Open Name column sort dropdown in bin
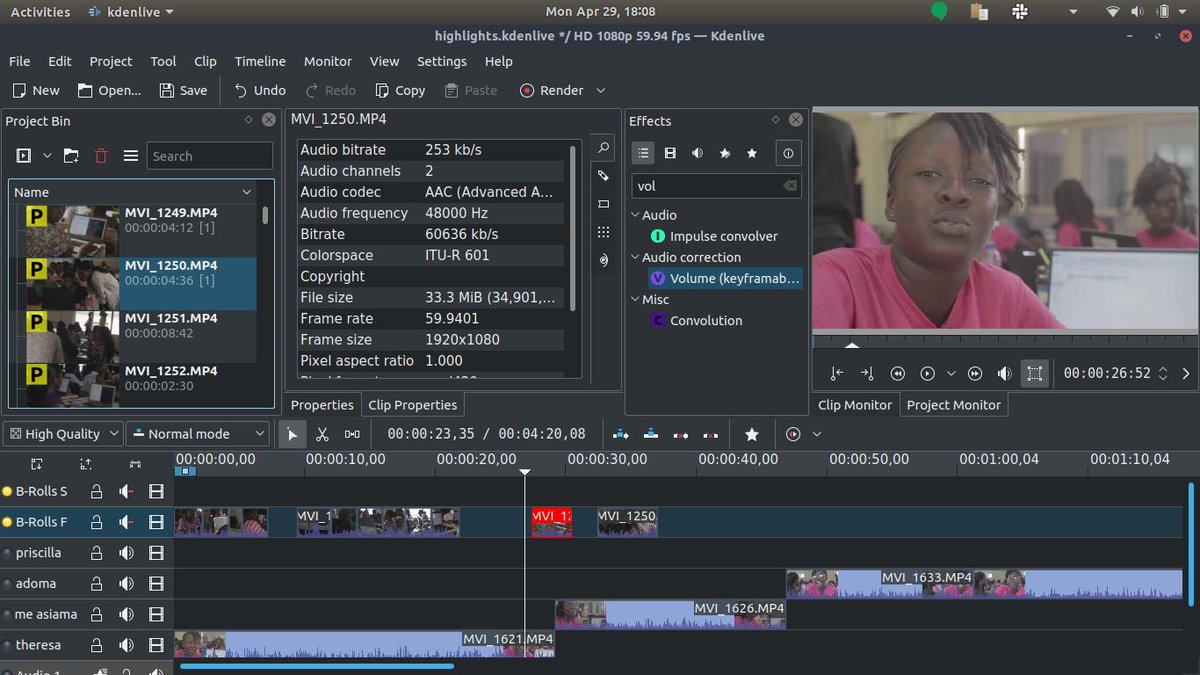1200x675 pixels. pos(247,192)
